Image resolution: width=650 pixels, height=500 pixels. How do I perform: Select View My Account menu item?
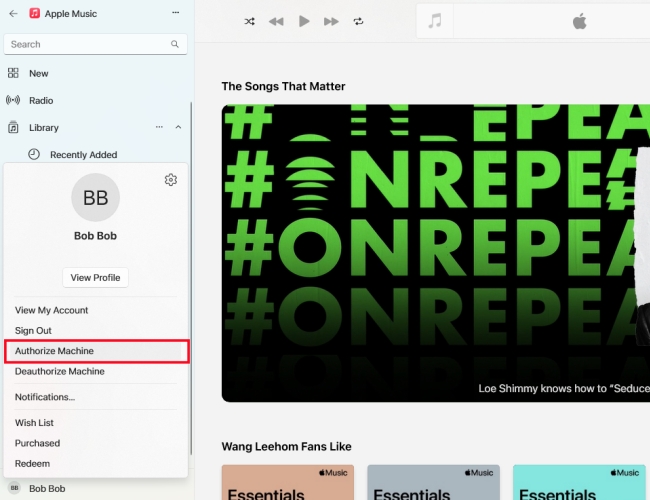(x=51, y=310)
